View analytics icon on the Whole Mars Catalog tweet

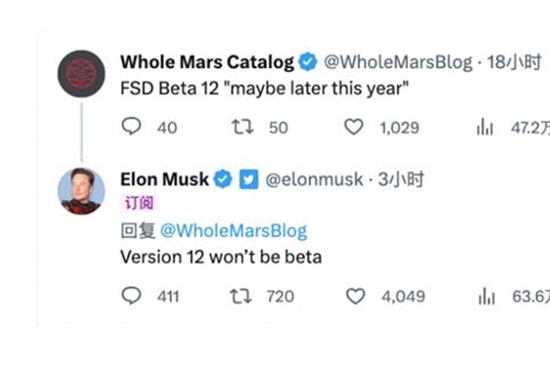485,127
